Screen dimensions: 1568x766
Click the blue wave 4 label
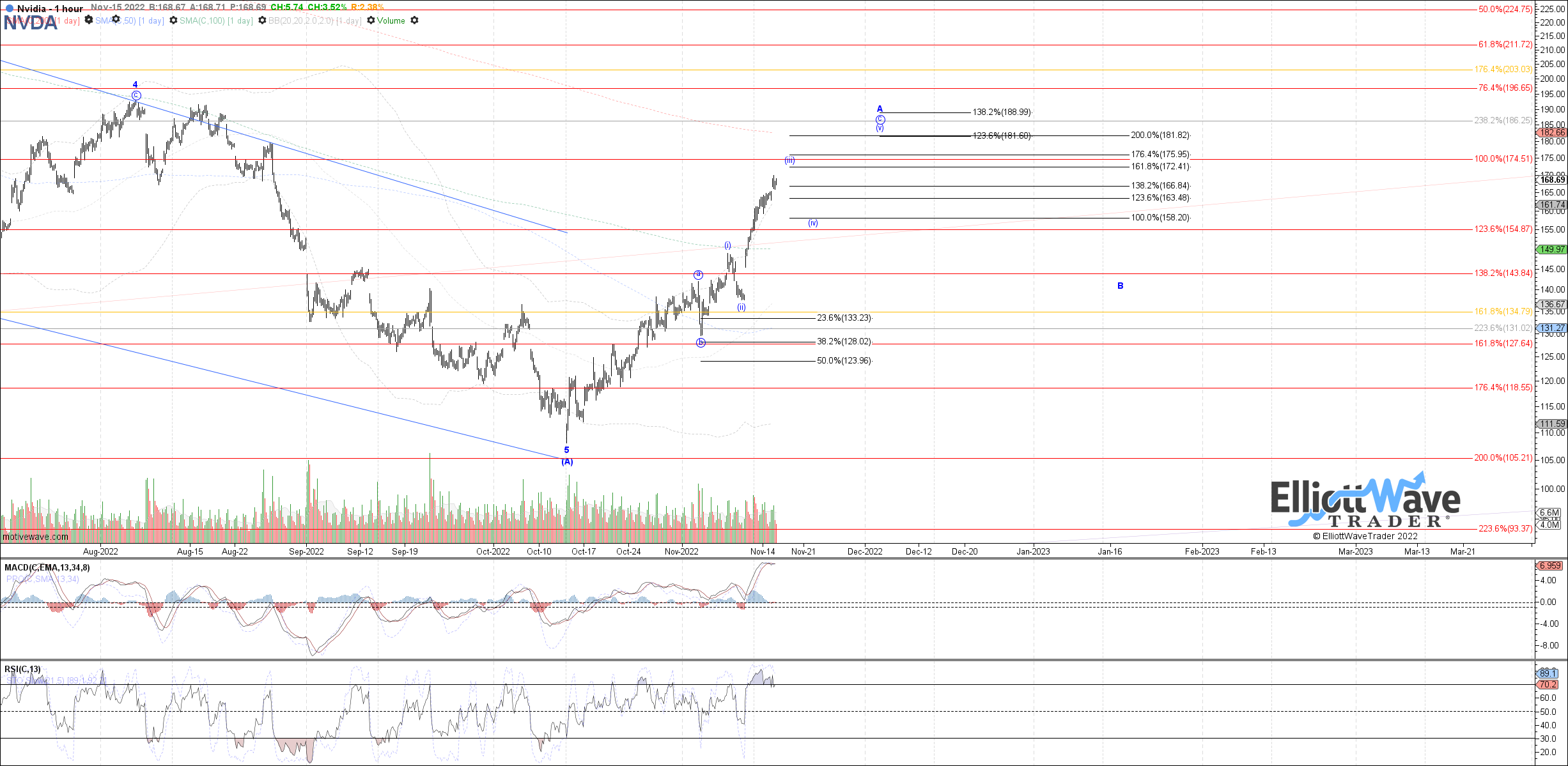pyautogui.click(x=135, y=84)
